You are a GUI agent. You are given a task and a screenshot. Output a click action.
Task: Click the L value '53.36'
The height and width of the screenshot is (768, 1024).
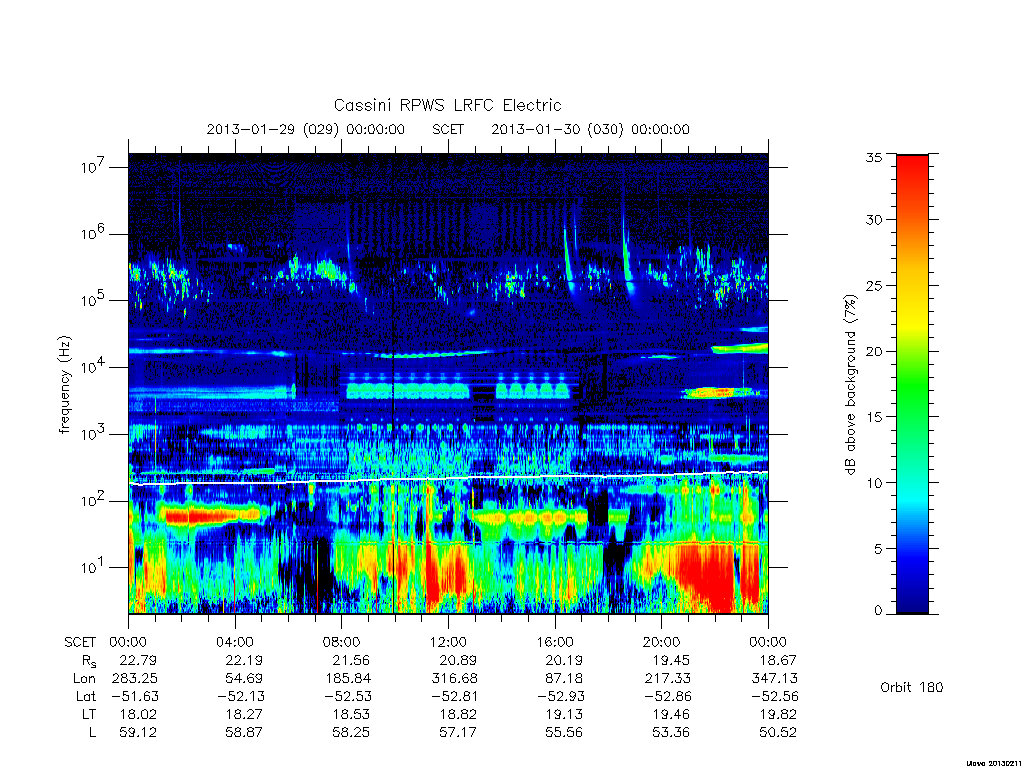(671, 732)
